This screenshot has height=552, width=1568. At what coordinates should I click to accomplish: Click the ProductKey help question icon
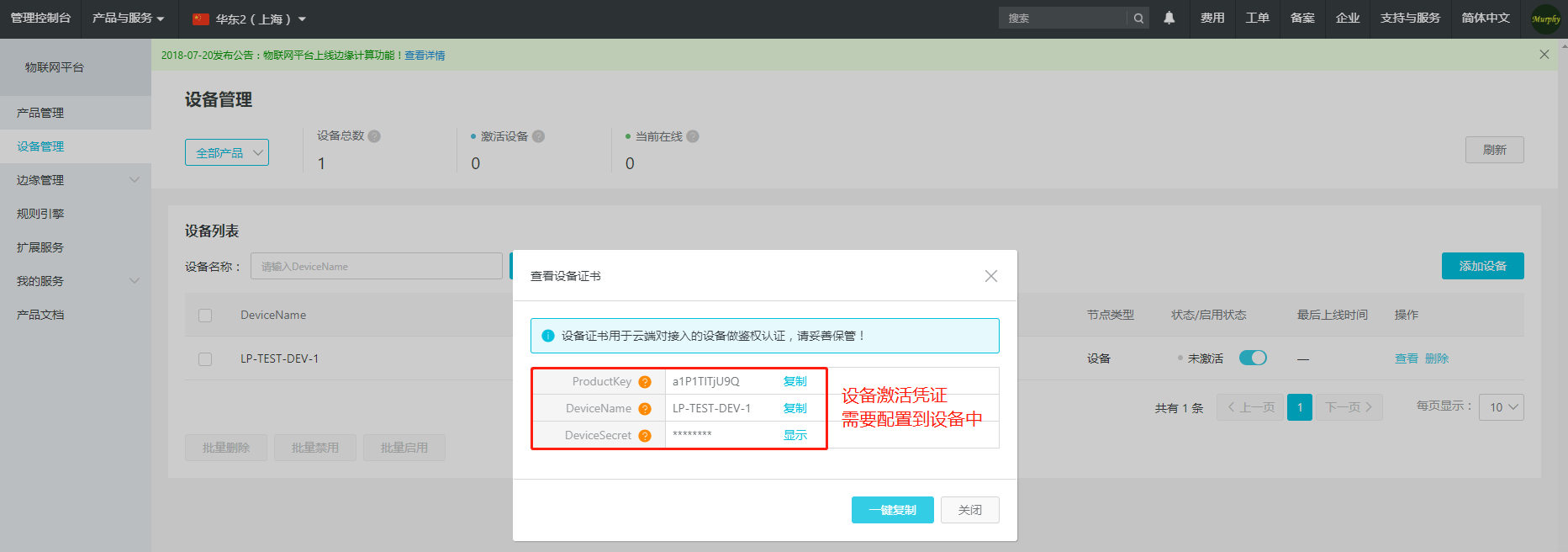click(645, 382)
